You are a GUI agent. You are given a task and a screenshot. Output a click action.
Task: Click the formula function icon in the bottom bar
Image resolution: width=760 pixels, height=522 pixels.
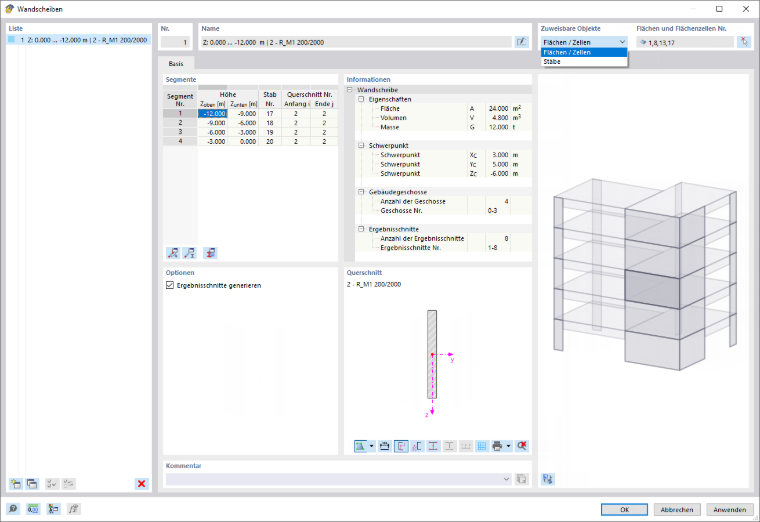74,509
